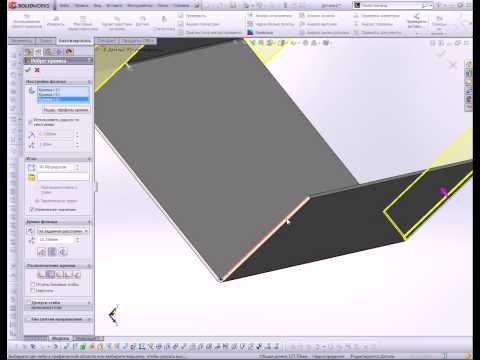Image resolution: width=480 pixels, height=360 pixels.
Task: Switch to FeatureManager design tree tab
Action: pyautogui.click(x=28, y=52)
